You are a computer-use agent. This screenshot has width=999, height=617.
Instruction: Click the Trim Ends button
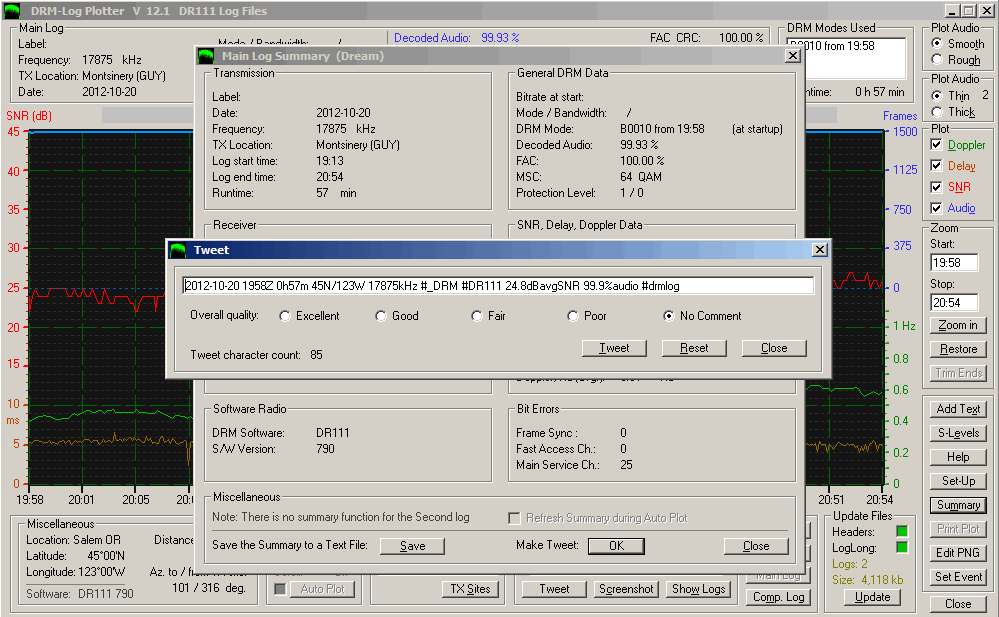(x=958, y=374)
